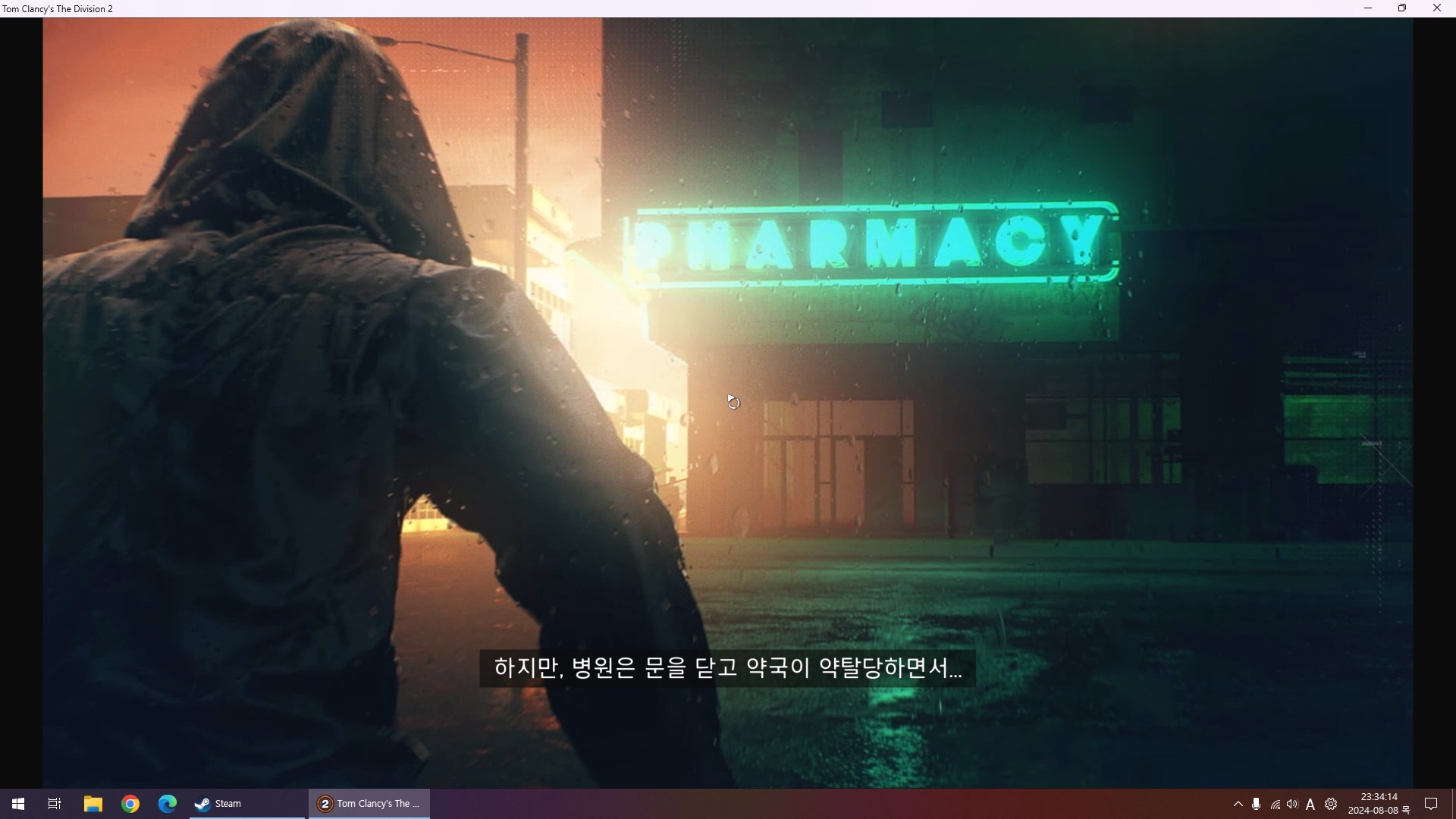This screenshot has height=819, width=1456.
Task: Open the Action Center notifications icon
Action: (x=1431, y=804)
